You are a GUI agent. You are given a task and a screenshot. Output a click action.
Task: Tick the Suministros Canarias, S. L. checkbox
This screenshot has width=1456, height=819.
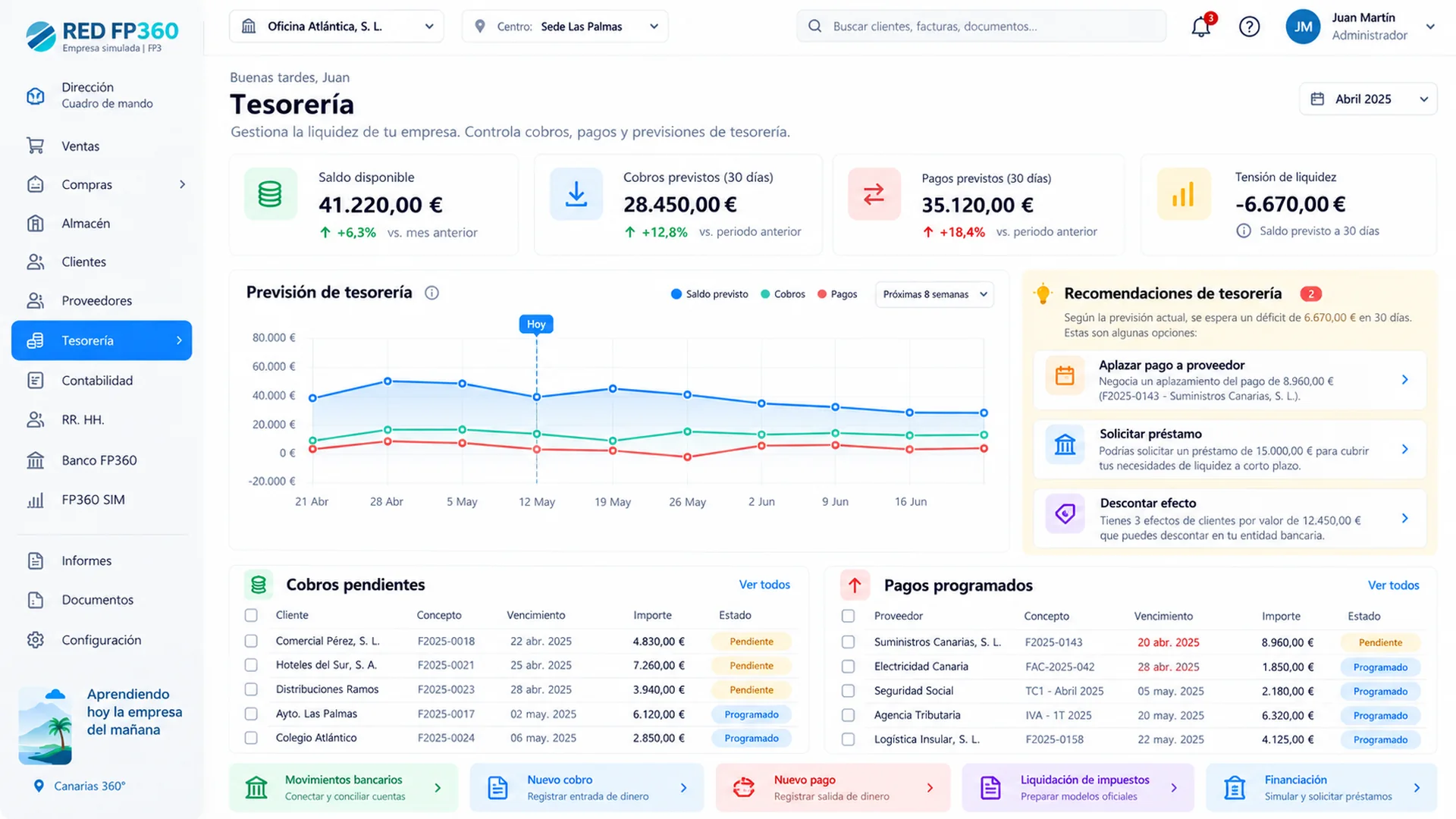(848, 642)
